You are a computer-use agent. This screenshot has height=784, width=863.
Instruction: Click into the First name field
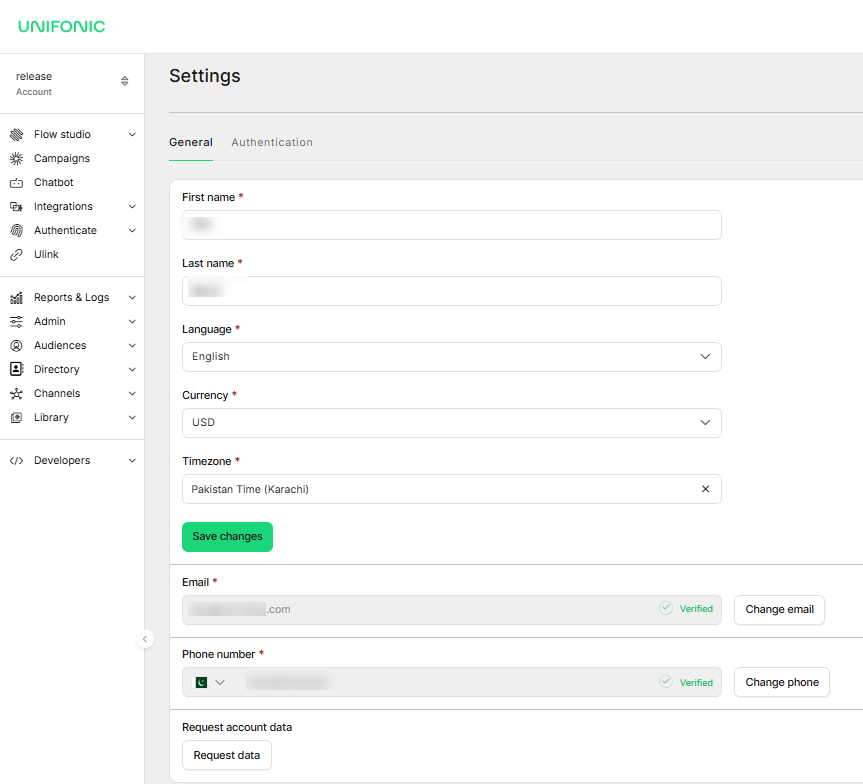click(451, 225)
